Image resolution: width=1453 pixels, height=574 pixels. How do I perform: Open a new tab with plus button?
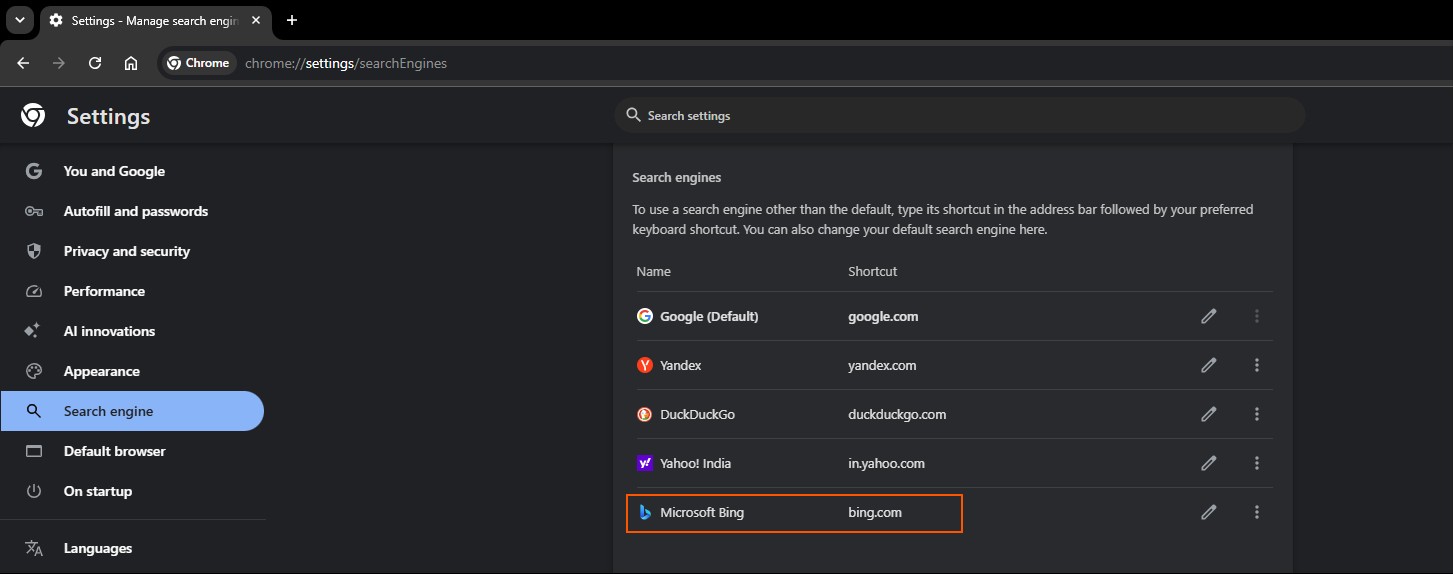tap(292, 20)
